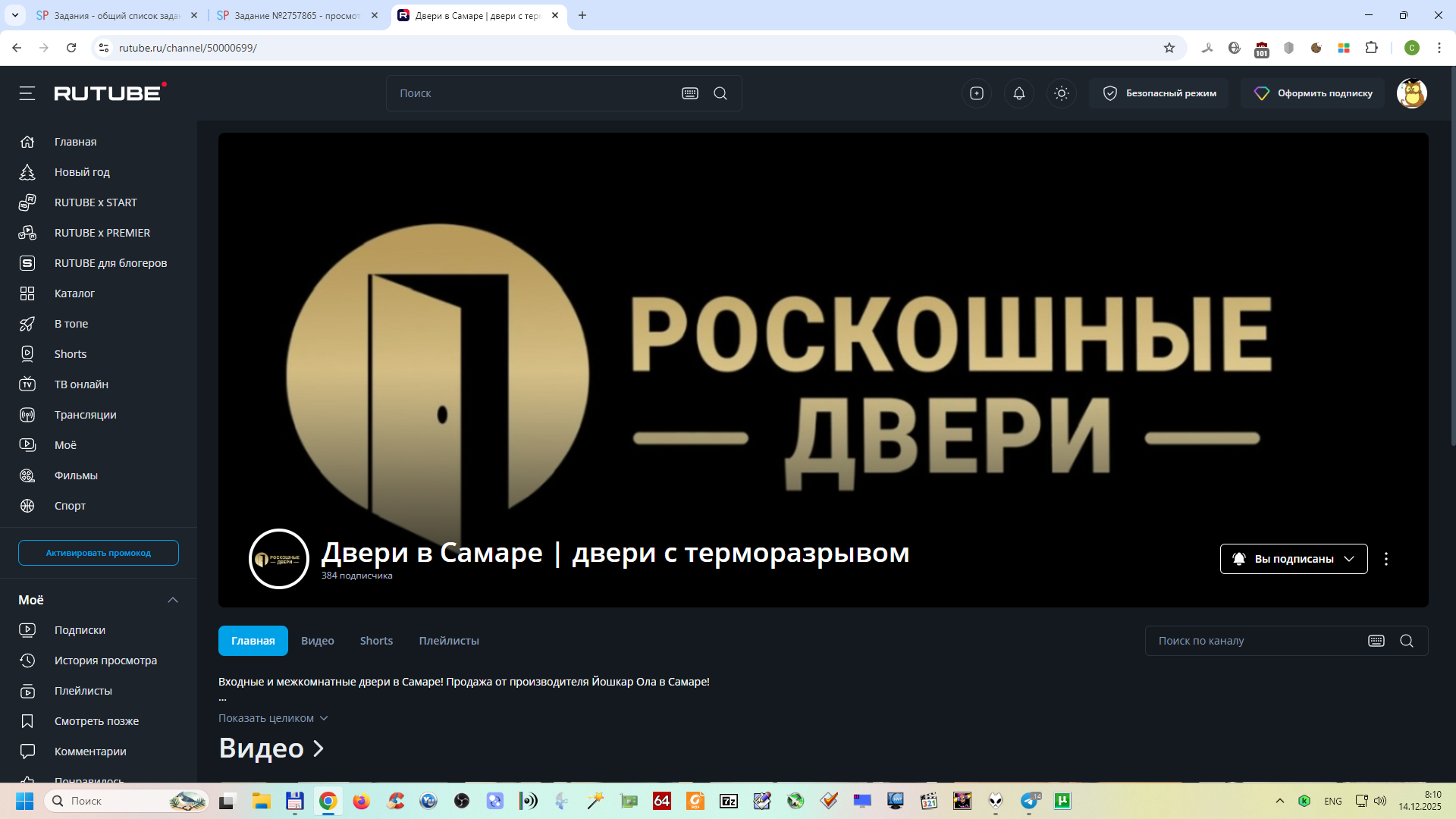The height and width of the screenshot is (819, 1456).
Task: Click the notifications bell icon
Action: (x=1018, y=93)
